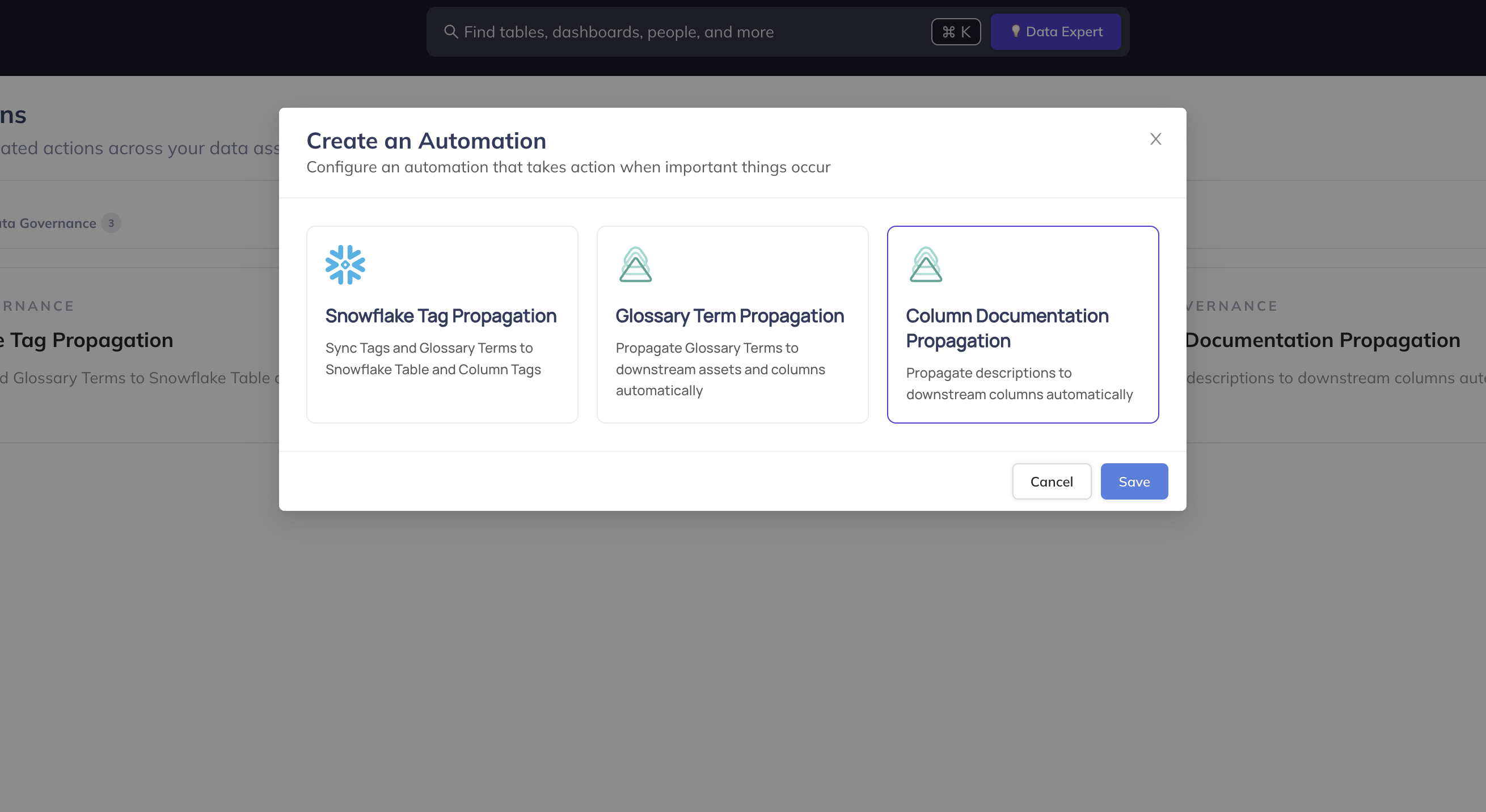Click the Column Documentation Propagation triangle icon
The width and height of the screenshot is (1486, 812).
coord(925,265)
